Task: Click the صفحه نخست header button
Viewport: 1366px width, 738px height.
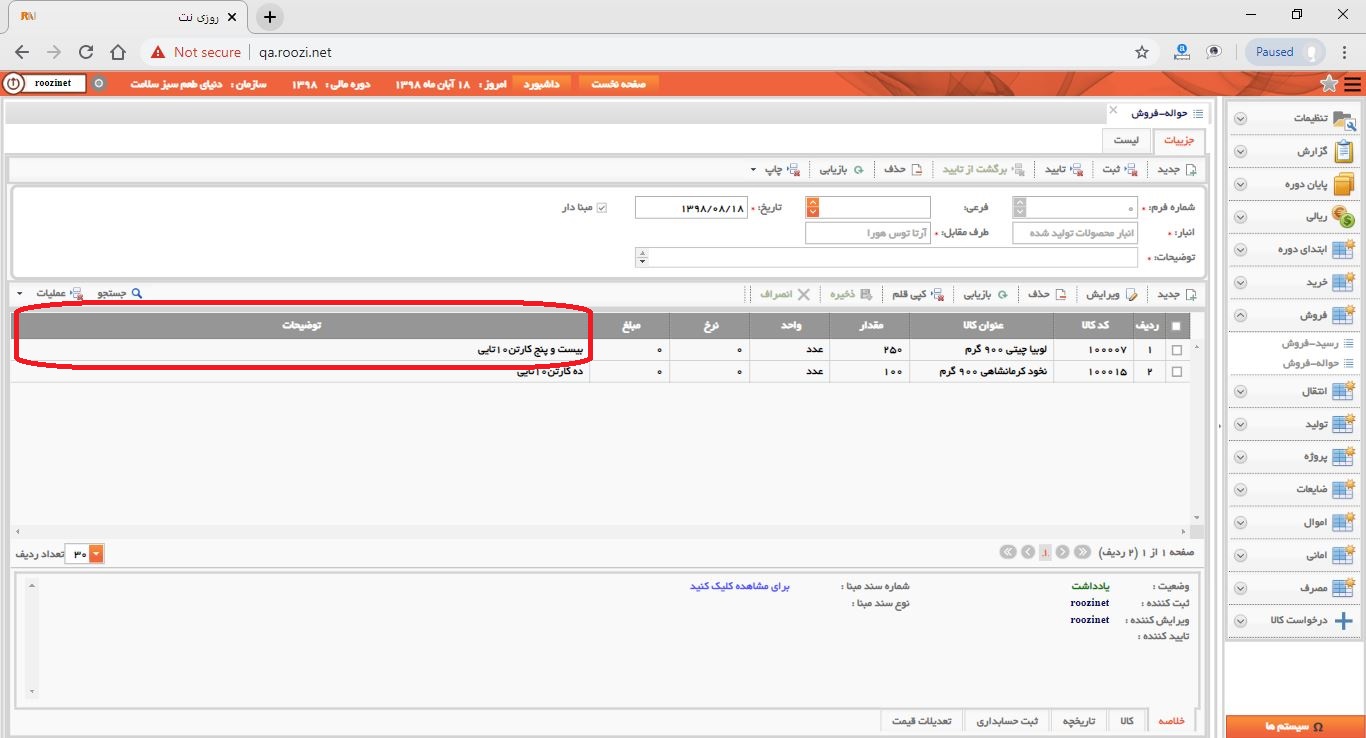Action: [x=619, y=84]
